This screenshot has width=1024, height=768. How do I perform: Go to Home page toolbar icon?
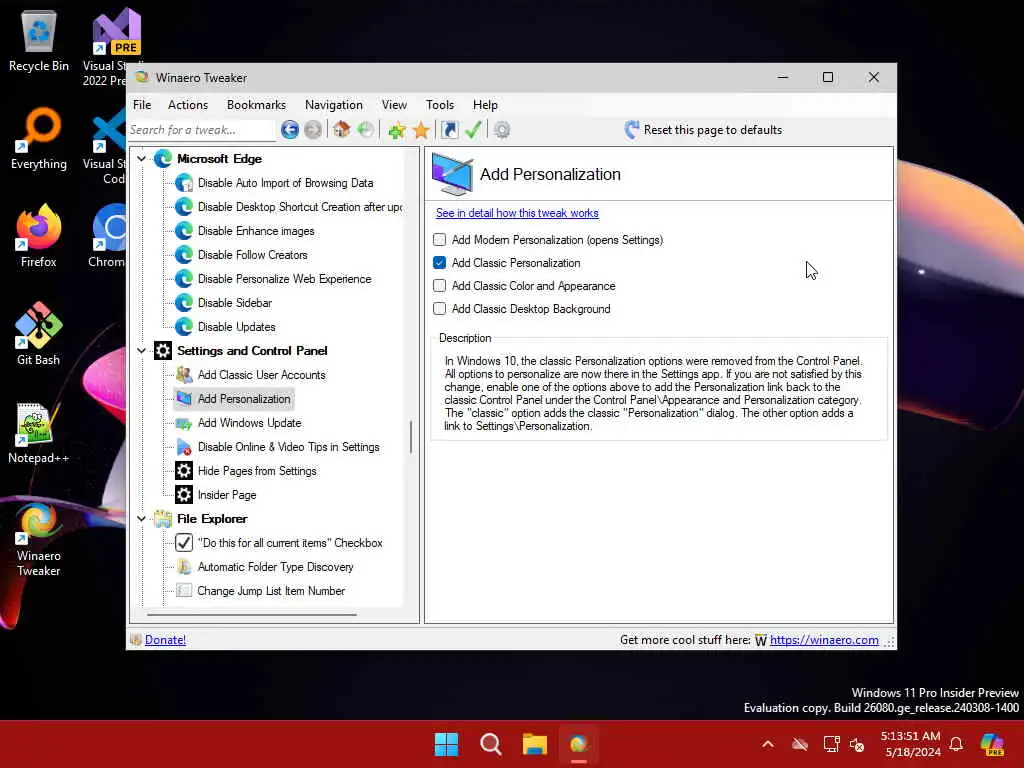342,129
